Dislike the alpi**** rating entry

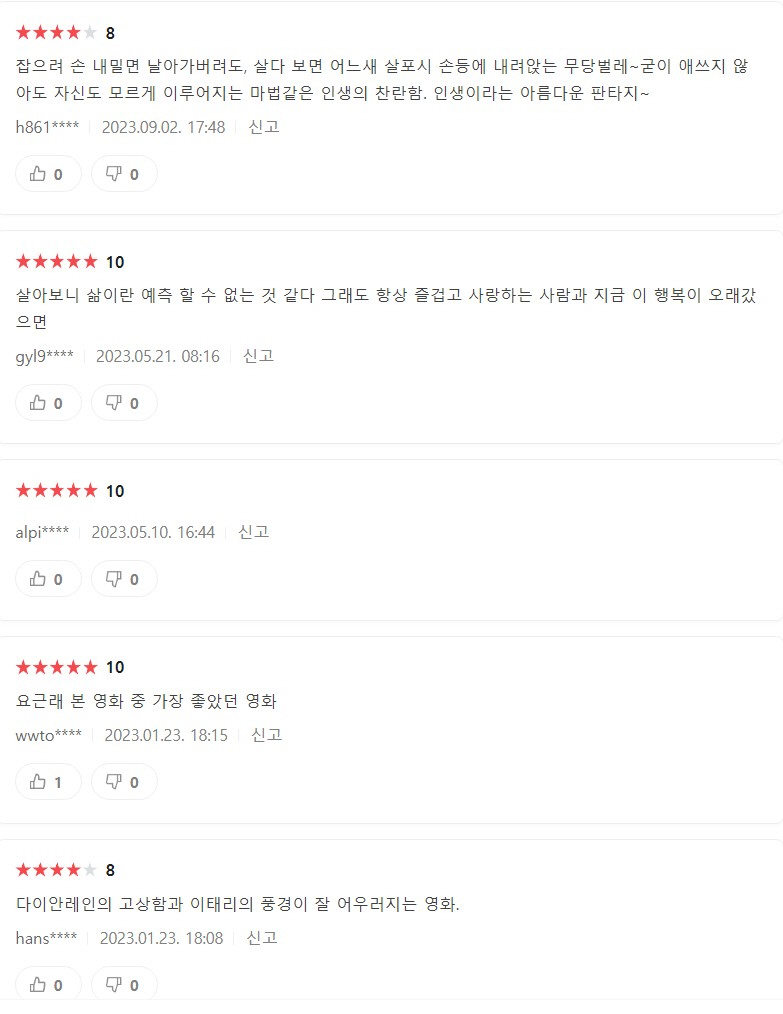tap(124, 579)
